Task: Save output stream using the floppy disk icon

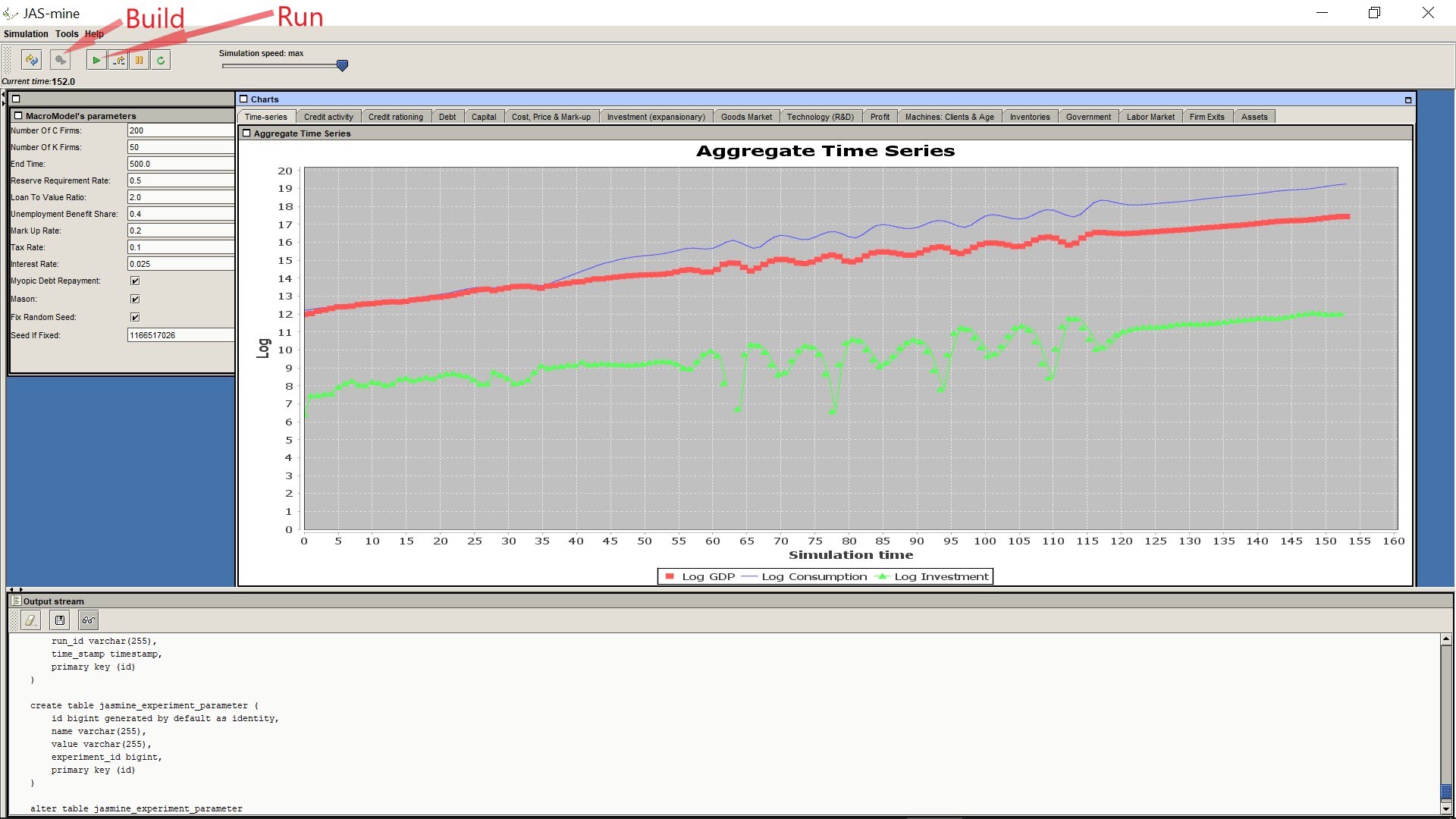Action: (x=60, y=620)
